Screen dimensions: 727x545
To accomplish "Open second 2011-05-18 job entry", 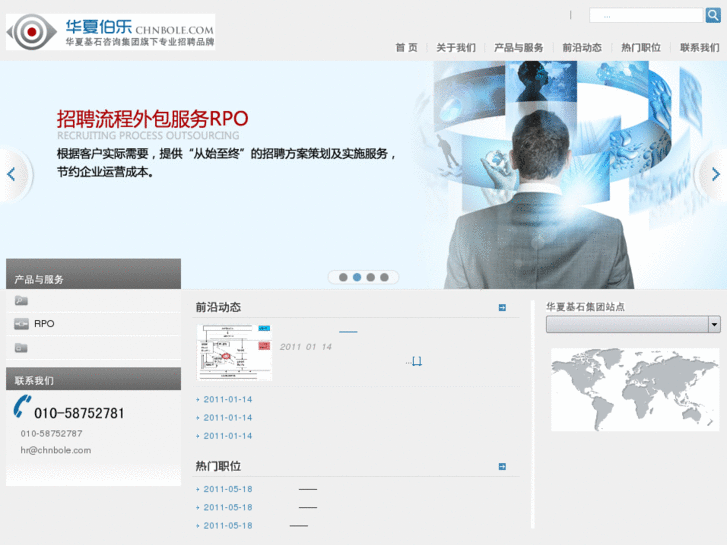I will coord(228,507).
